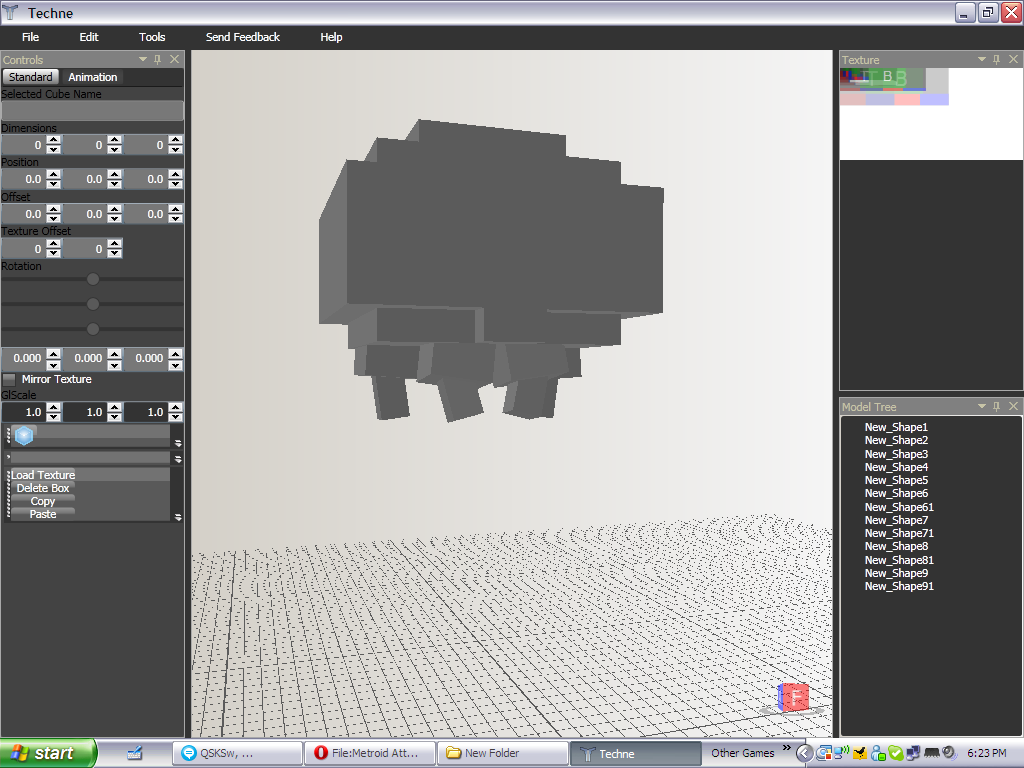Image resolution: width=1024 pixels, height=768 pixels.
Task: Select the Standard mode toggle
Action: (x=30, y=77)
